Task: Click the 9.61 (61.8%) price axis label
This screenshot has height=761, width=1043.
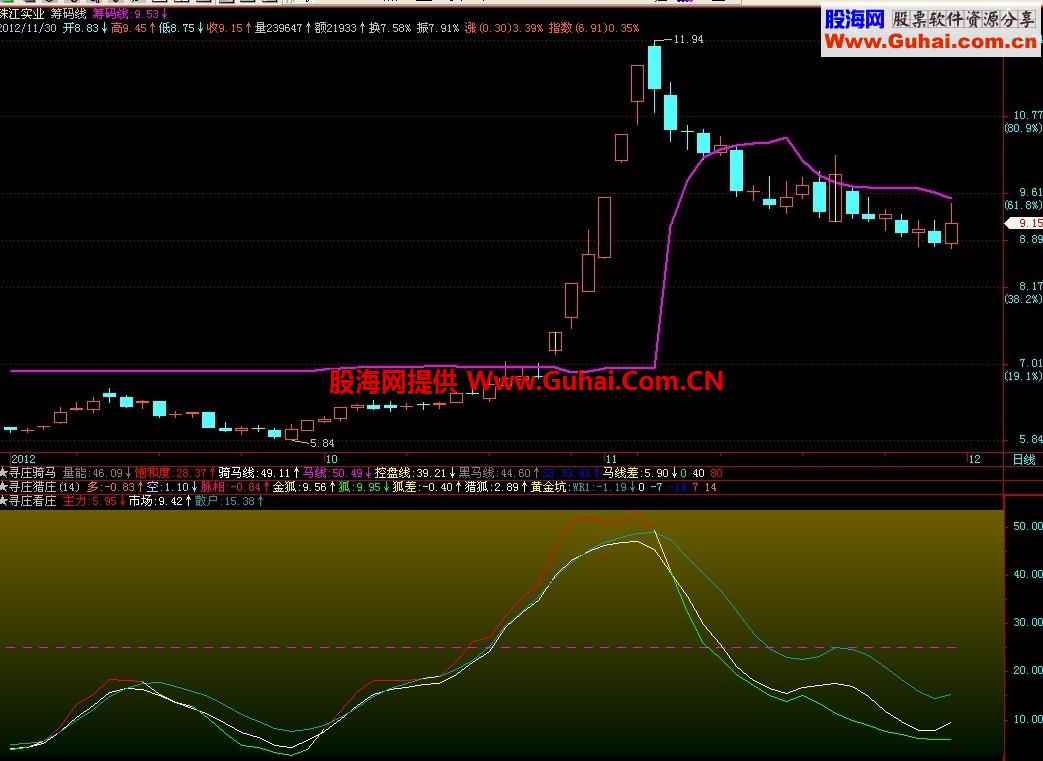Action: pyautogui.click(x=1025, y=198)
